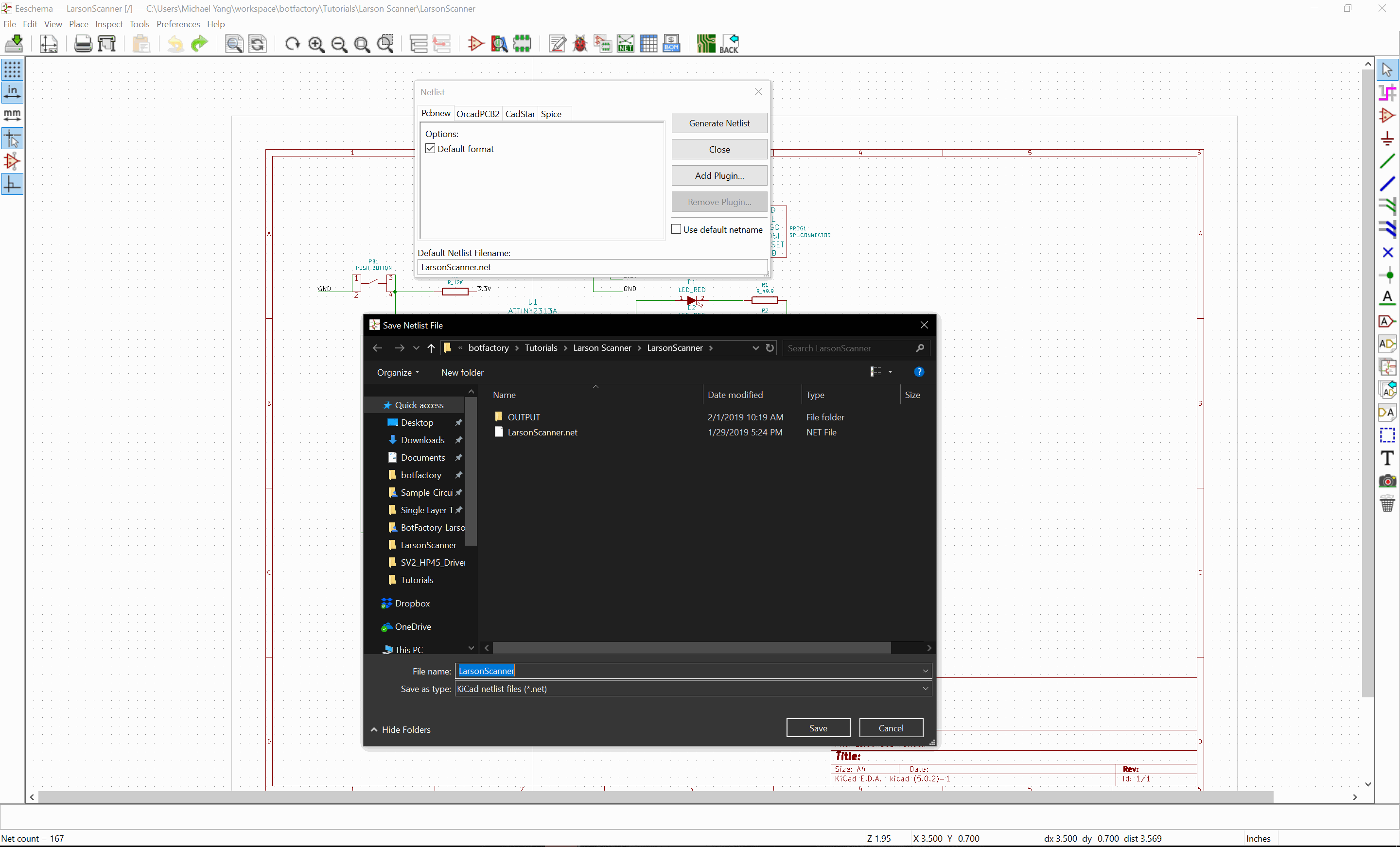1400x847 pixels.
Task: Select the Place wire tool
Action: 1388,161
